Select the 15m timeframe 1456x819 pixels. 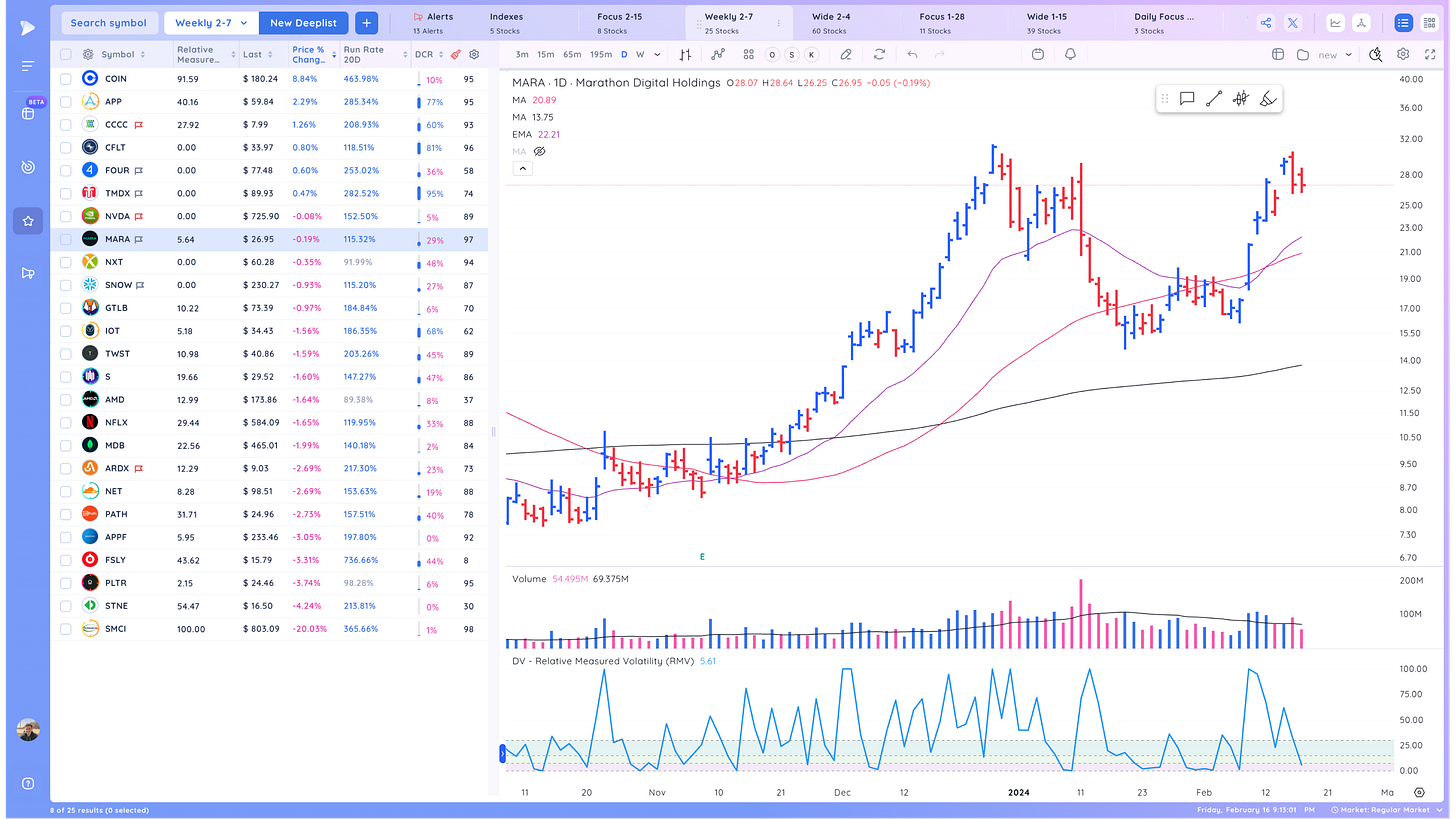pos(545,55)
